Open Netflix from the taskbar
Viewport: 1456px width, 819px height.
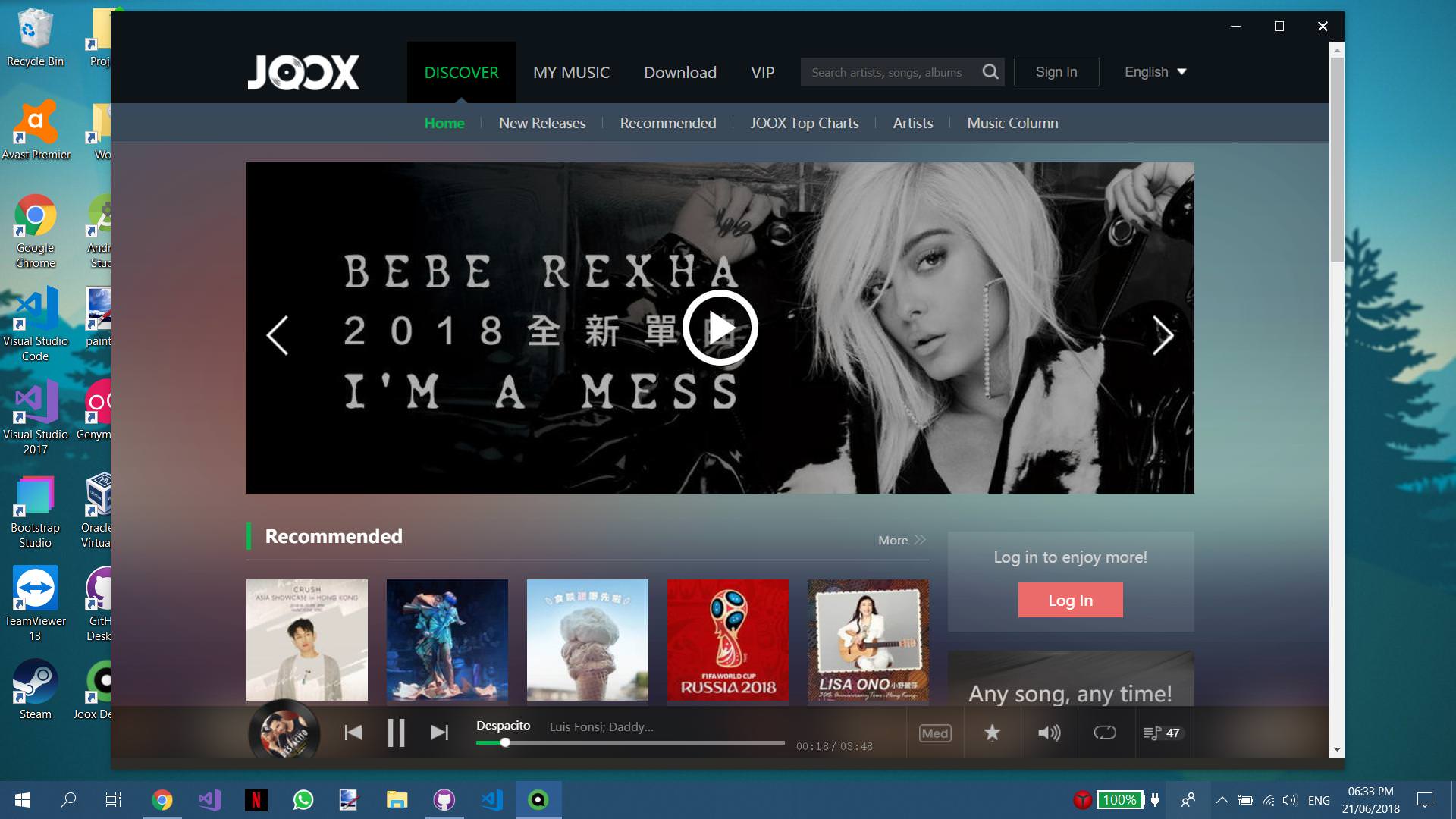pos(256,800)
